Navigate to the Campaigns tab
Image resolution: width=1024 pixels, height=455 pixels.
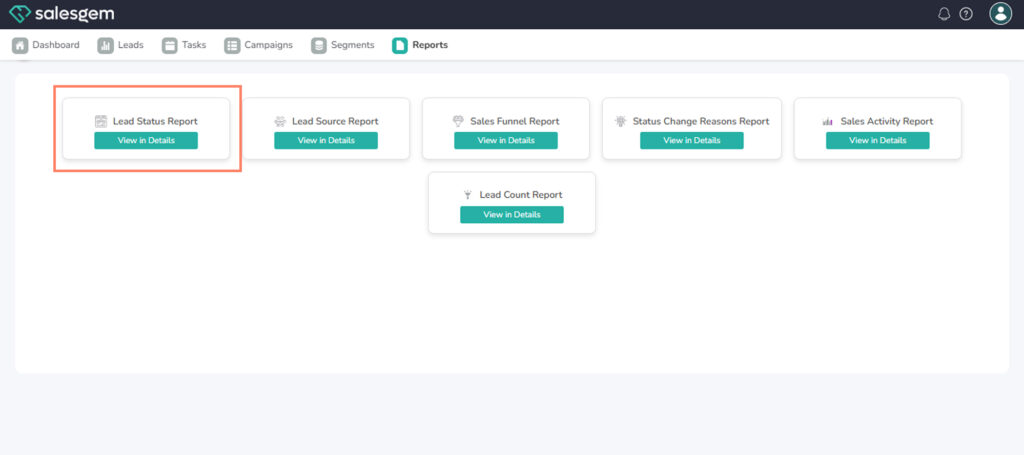(259, 45)
